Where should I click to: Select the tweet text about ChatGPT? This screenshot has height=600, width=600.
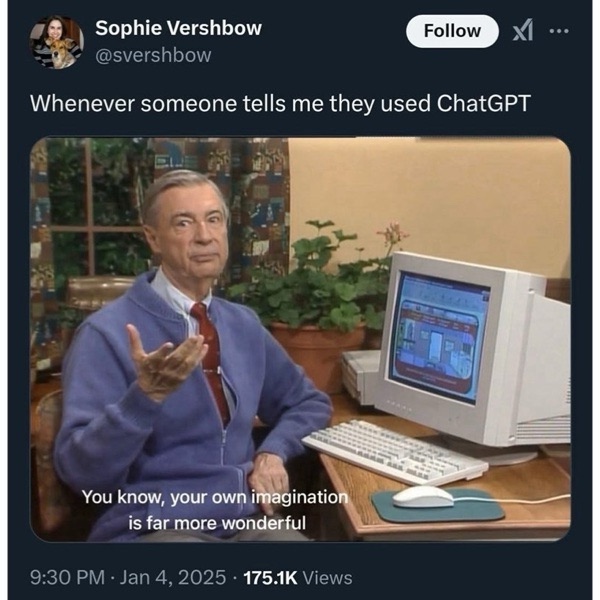click(280, 104)
